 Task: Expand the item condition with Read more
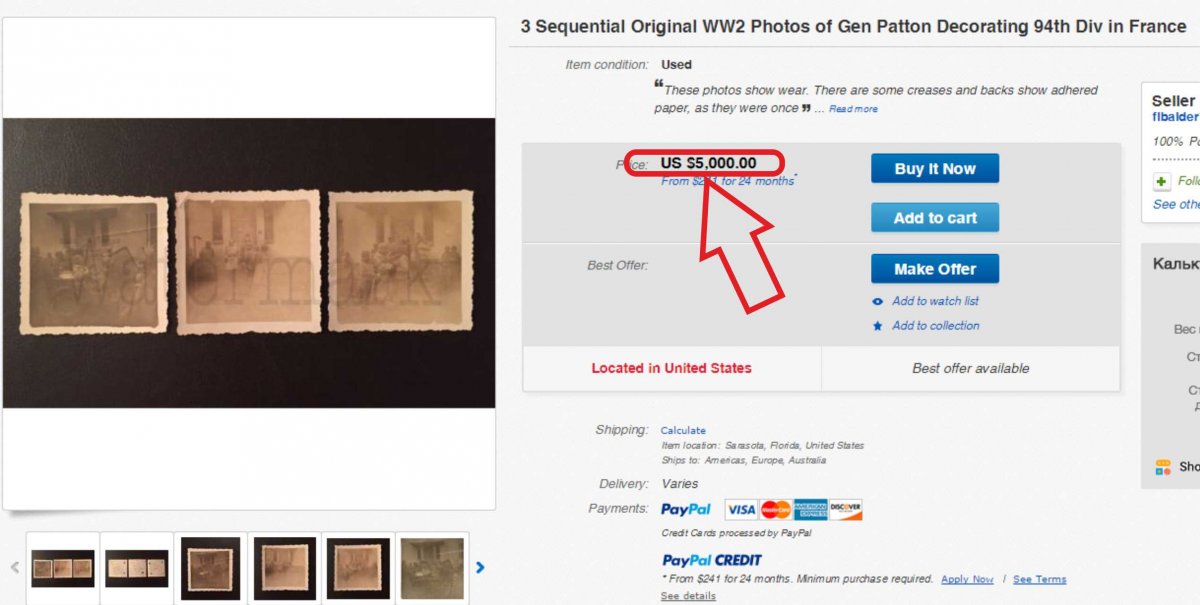(853, 109)
